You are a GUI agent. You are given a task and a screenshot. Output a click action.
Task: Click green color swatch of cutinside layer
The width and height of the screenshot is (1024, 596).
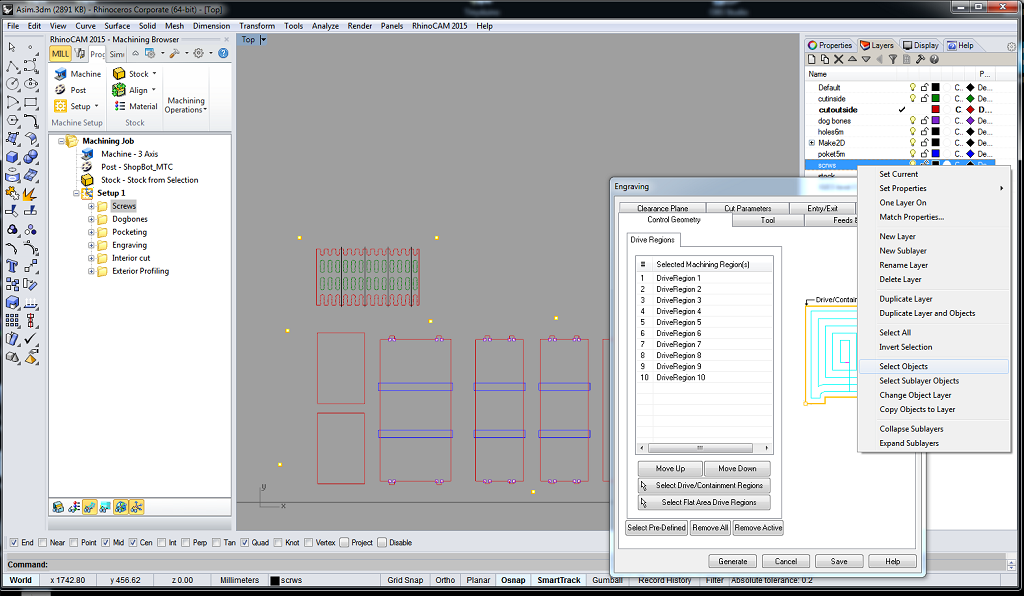tap(935, 99)
